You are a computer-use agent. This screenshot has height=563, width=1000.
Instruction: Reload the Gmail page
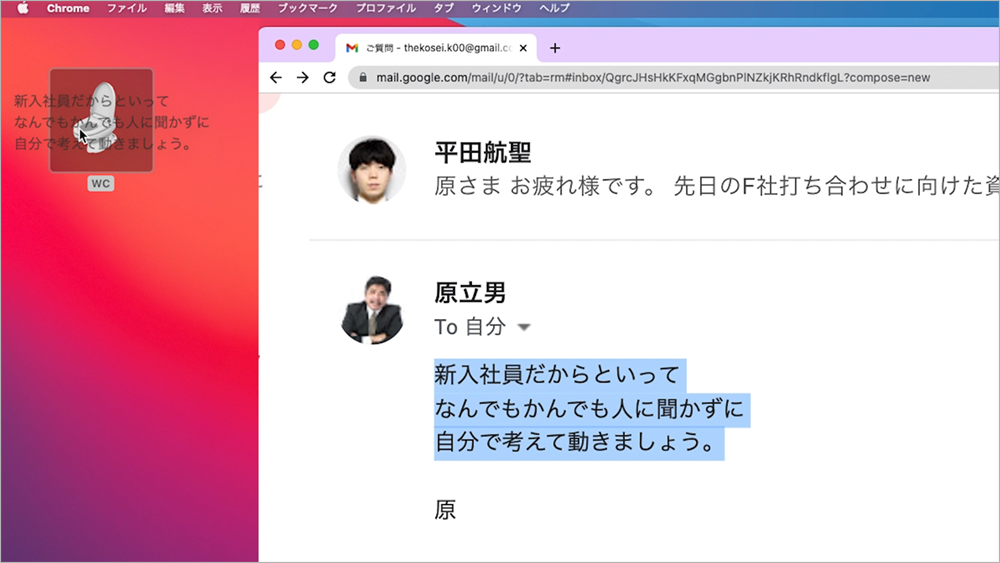click(329, 77)
